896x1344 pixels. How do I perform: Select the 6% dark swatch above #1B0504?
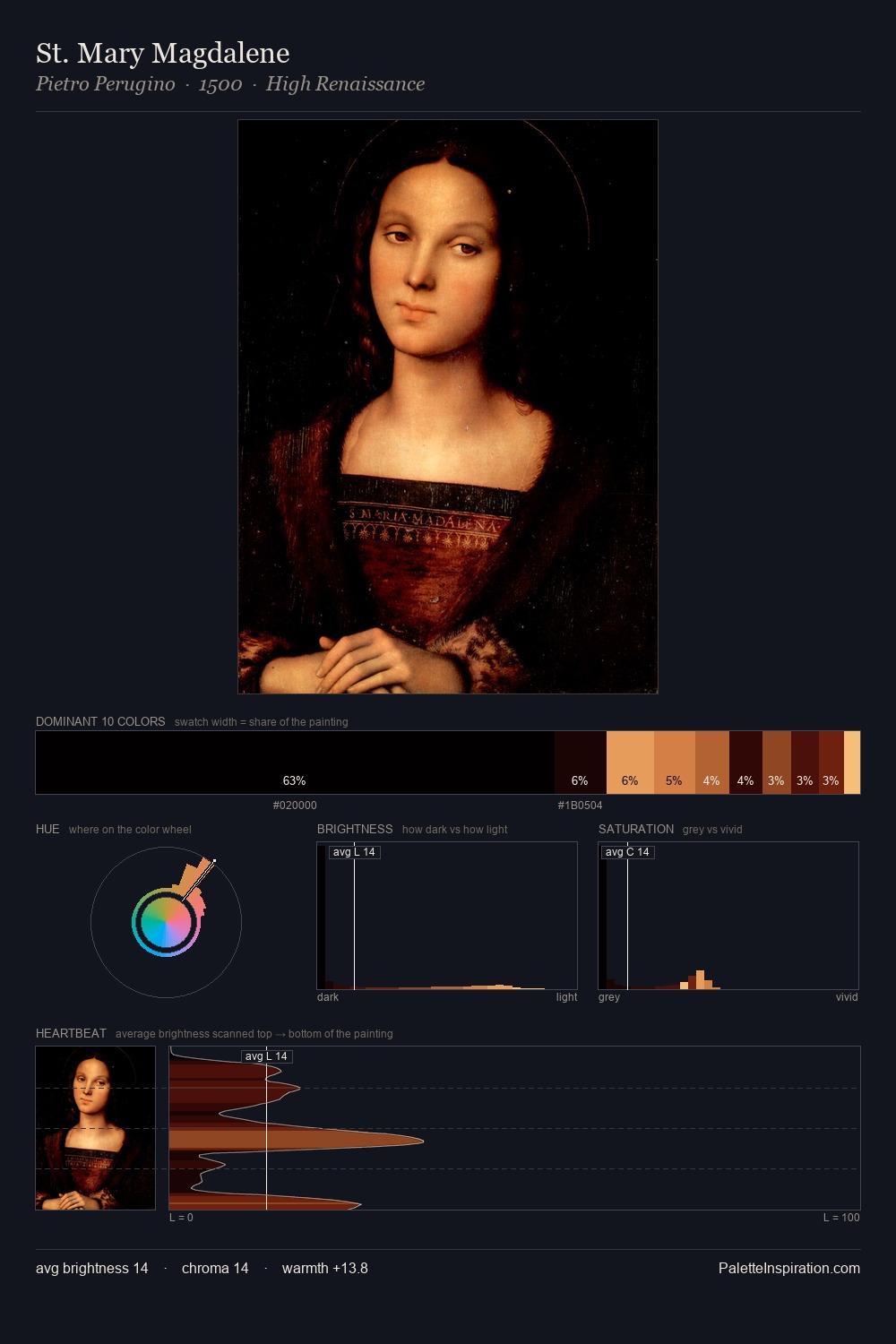click(x=581, y=762)
